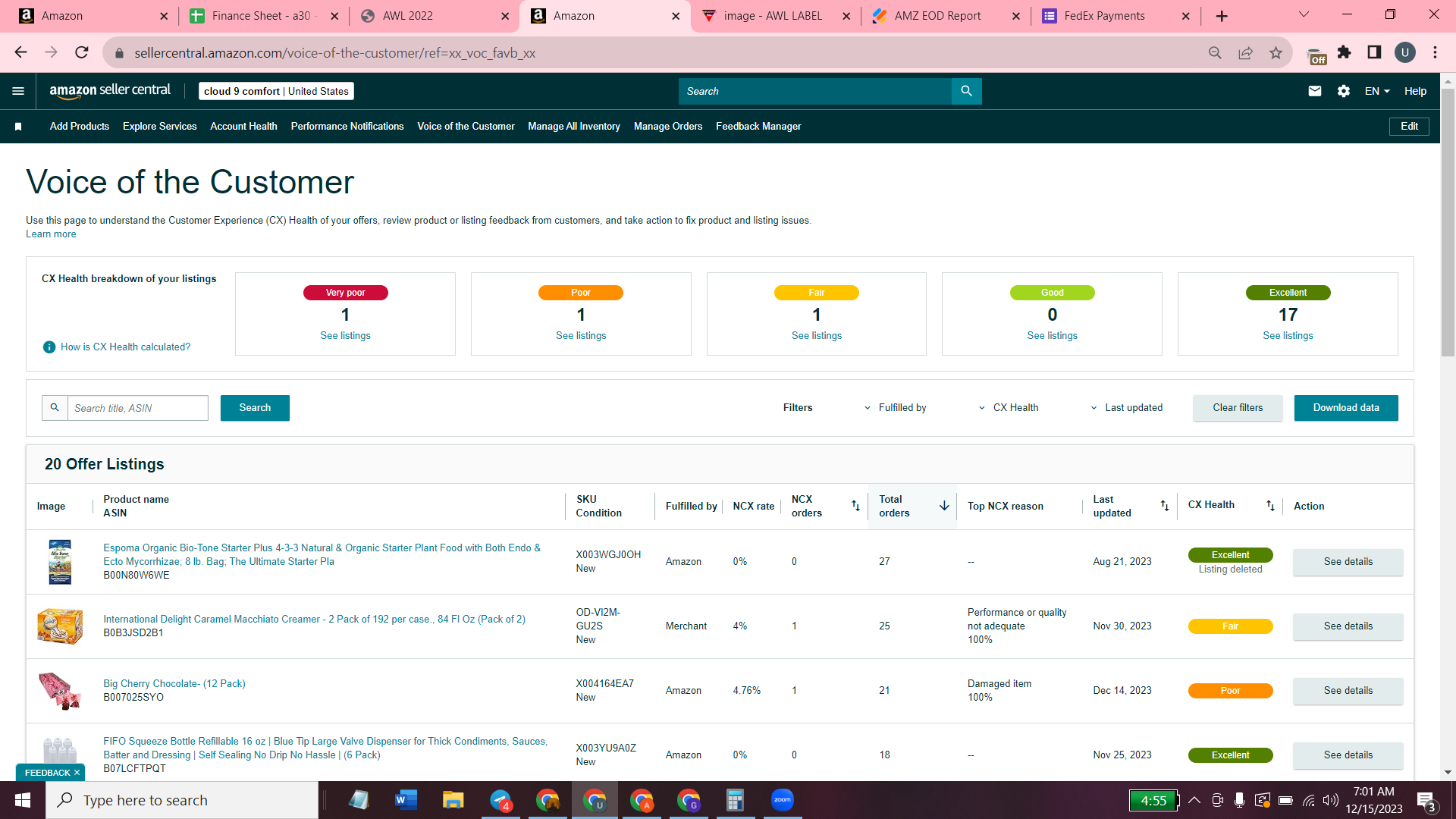
Task: Go back with browser back arrow
Action: (x=20, y=52)
